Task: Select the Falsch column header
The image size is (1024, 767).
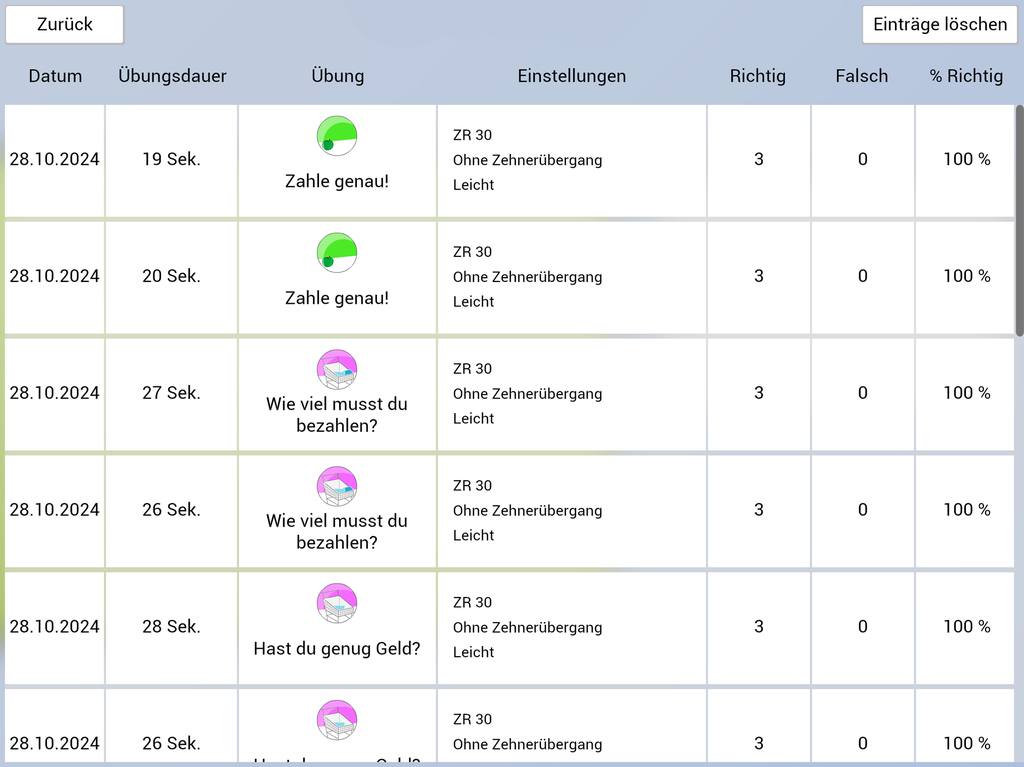Action: point(862,76)
